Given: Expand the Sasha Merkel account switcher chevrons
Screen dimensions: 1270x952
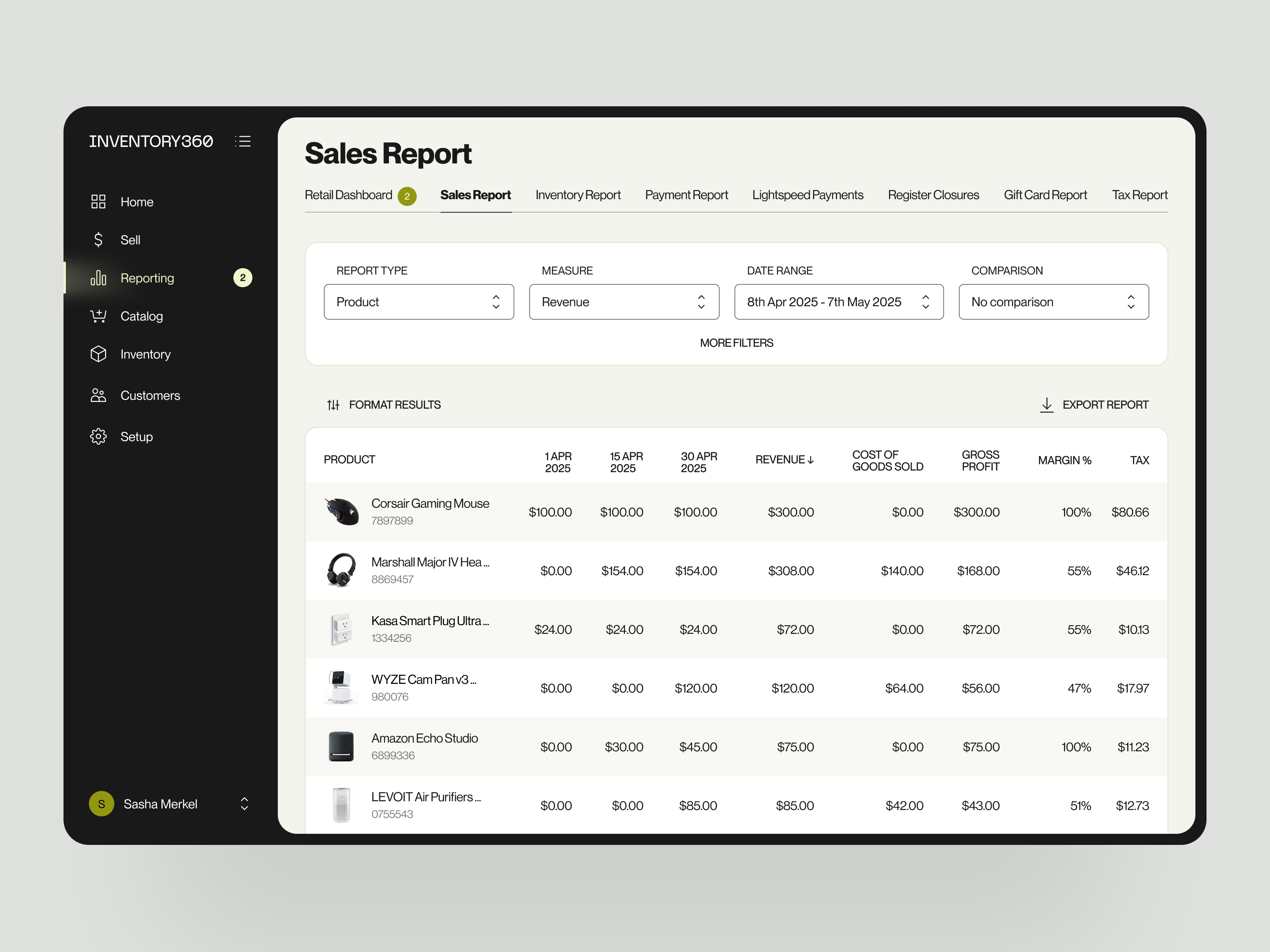Looking at the screenshot, I should 244,804.
